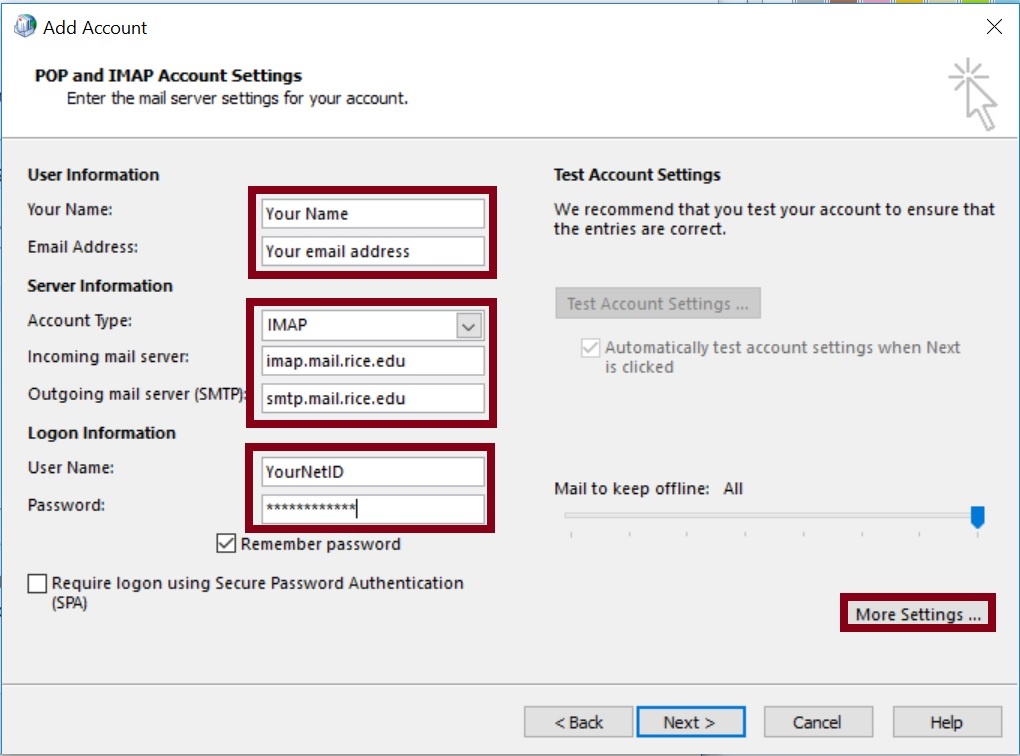
Task: Click the Outlook icon in the title bar
Action: pos(24,27)
